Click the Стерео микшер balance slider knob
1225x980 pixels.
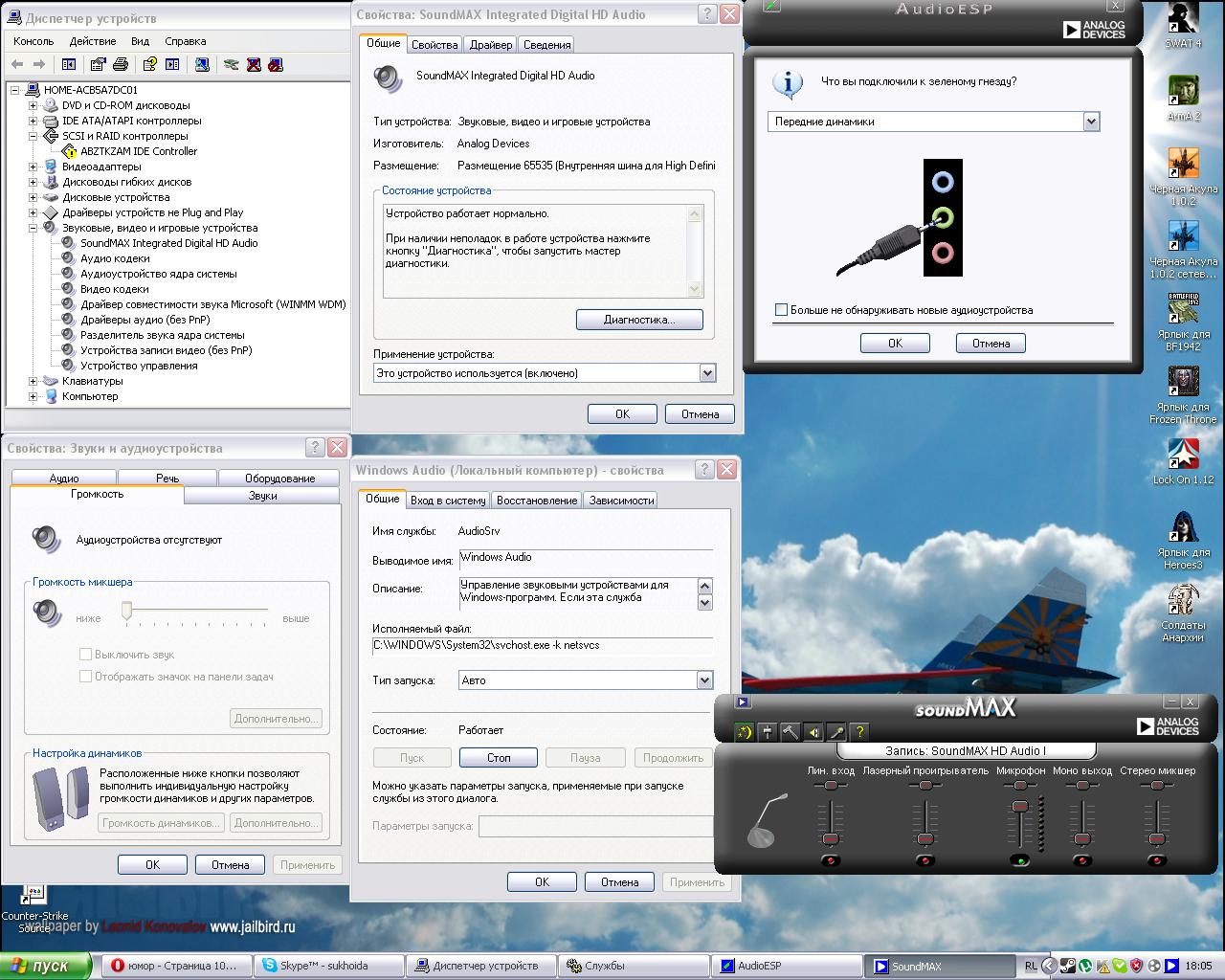[x=1157, y=786]
